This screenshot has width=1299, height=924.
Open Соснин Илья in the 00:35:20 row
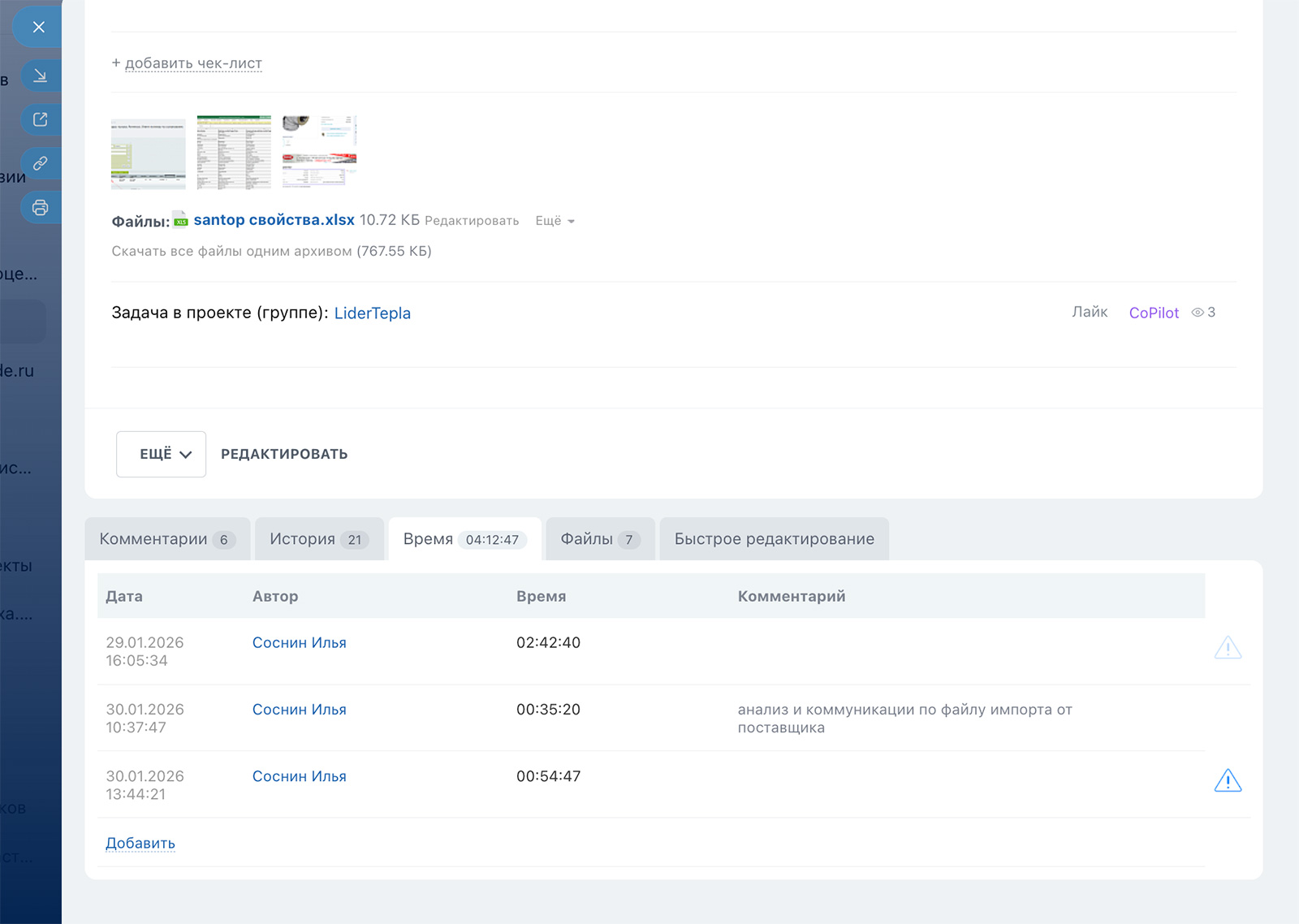click(300, 710)
